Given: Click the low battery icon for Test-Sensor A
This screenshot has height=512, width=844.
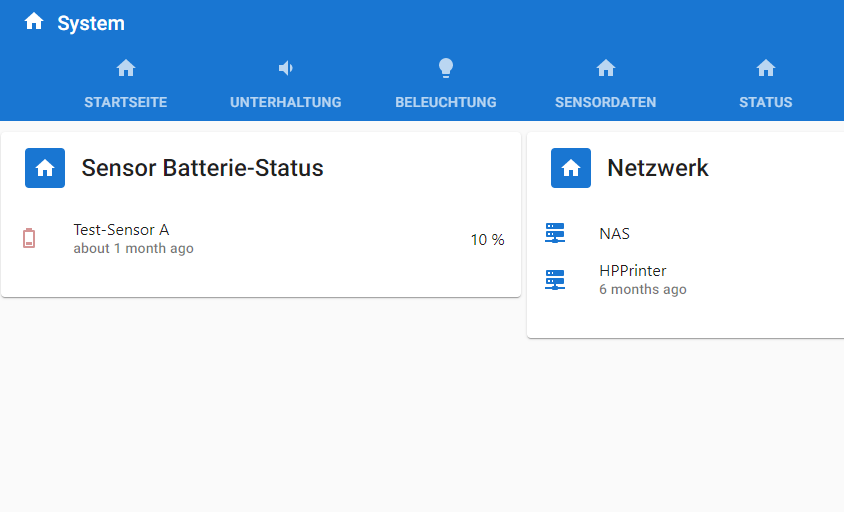Looking at the screenshot, I should pos(29,238).
